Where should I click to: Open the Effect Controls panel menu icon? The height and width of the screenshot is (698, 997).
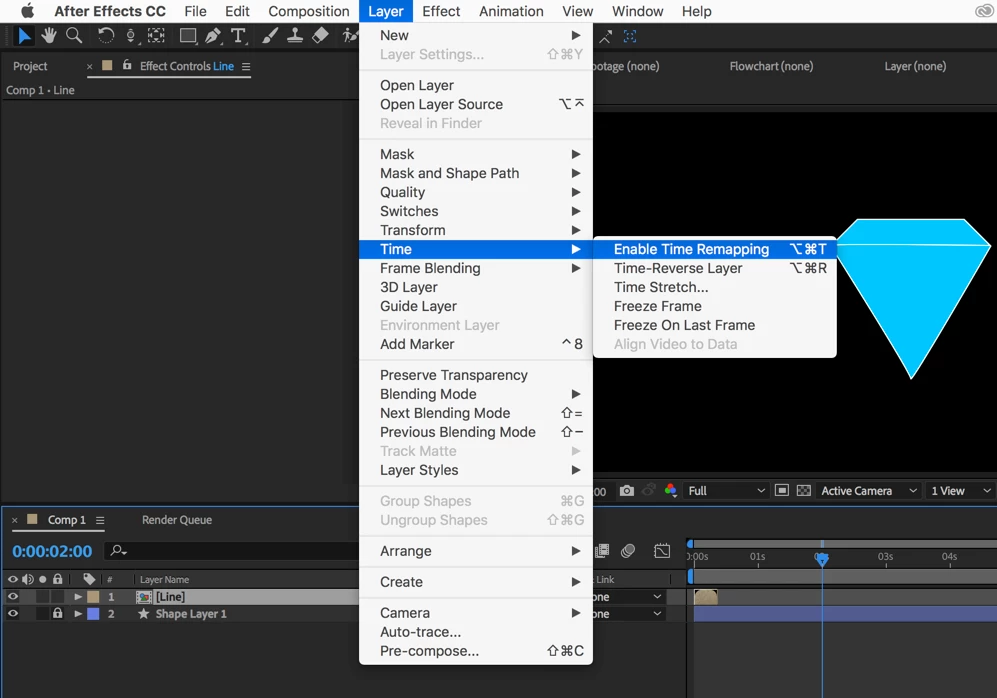246,67
